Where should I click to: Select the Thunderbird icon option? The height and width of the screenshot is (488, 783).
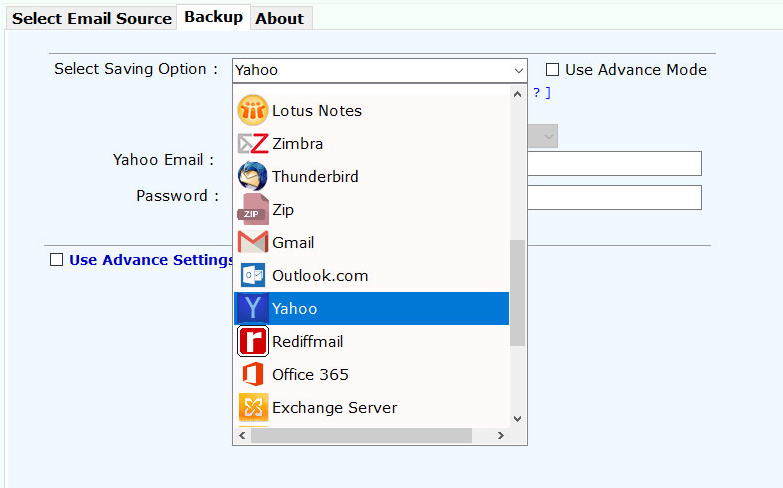coord(253,177)
